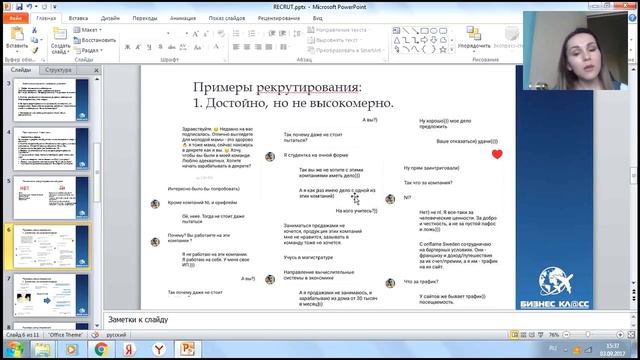This screenshot has height=360, width=640.
Task: Save the presentation from quick access toolbar
Action: coord(19,7)
